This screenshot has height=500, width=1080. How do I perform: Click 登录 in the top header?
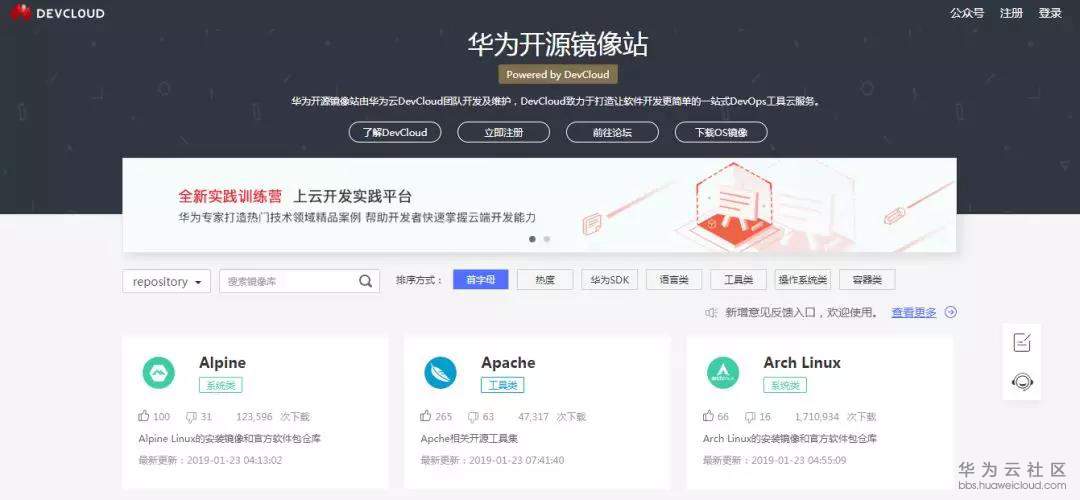click(x=1050, y=13)
